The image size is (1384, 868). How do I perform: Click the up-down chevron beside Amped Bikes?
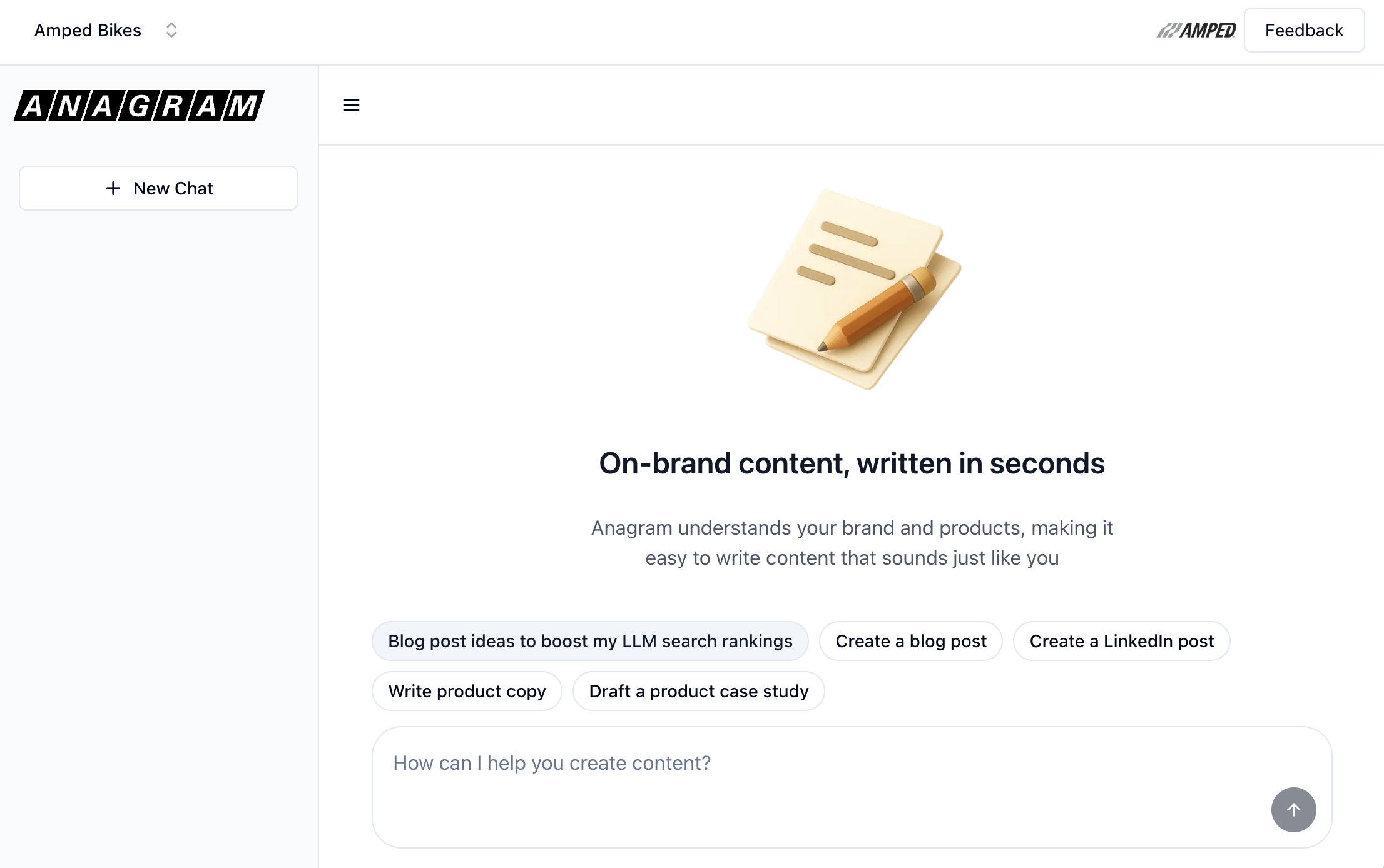pyautogui.click(x=171, y=30)
